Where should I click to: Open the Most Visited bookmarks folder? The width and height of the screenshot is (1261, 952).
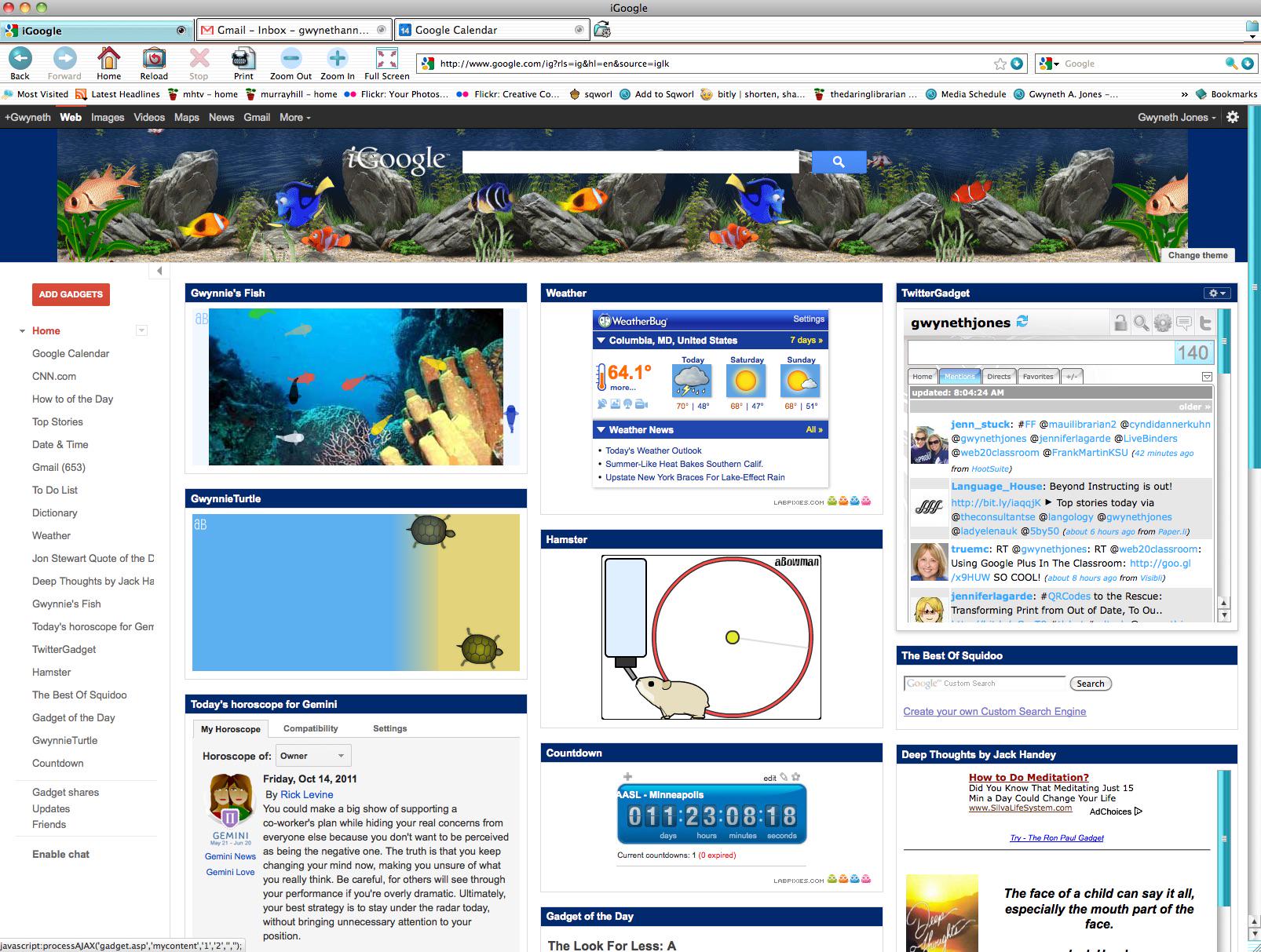[x=35, y=94]
